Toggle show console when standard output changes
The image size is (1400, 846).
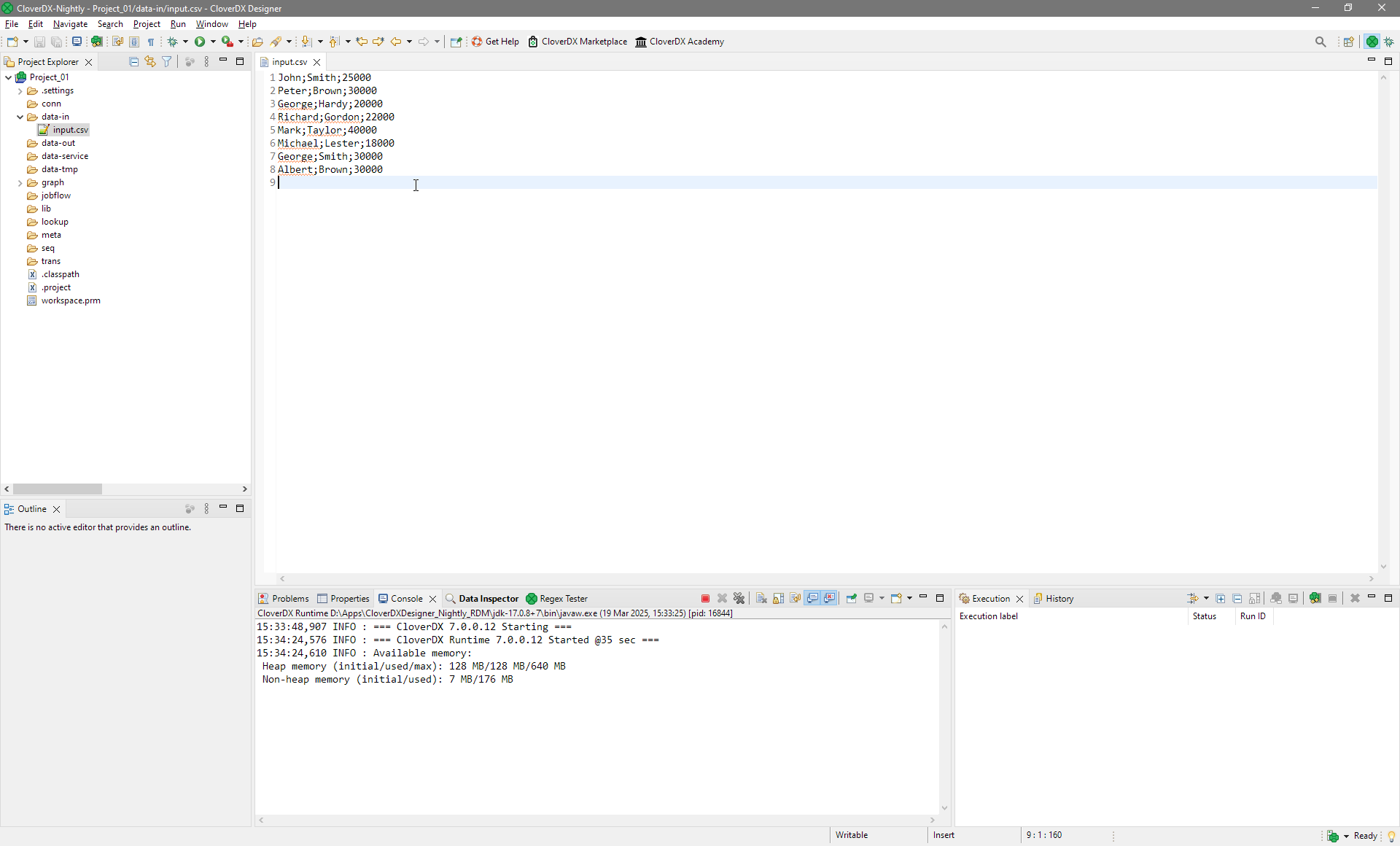point(812,598)
